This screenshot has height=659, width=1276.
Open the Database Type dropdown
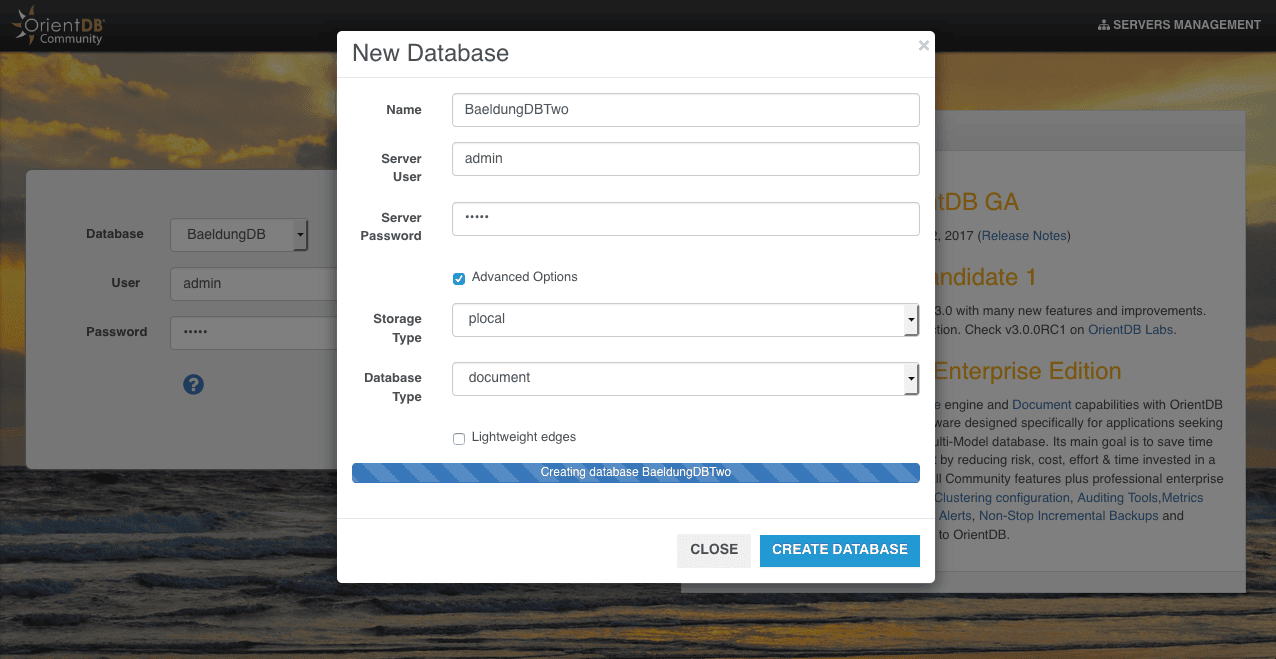(x=685, y=379)
